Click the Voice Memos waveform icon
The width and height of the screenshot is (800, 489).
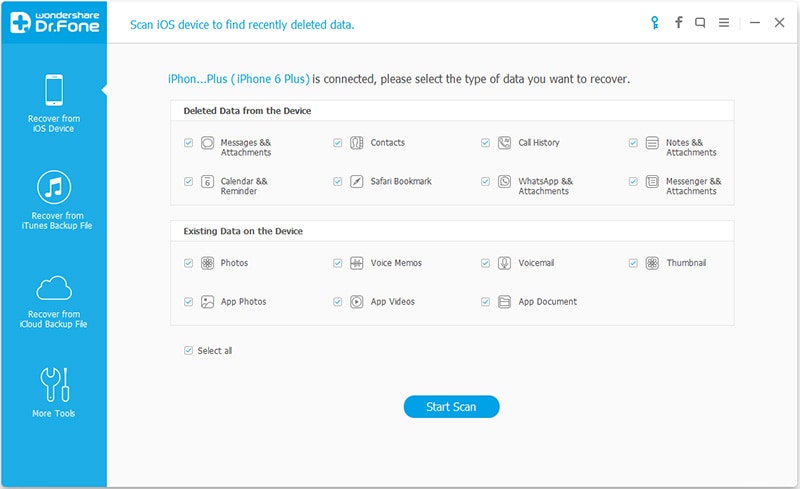(x=356, y=263)
